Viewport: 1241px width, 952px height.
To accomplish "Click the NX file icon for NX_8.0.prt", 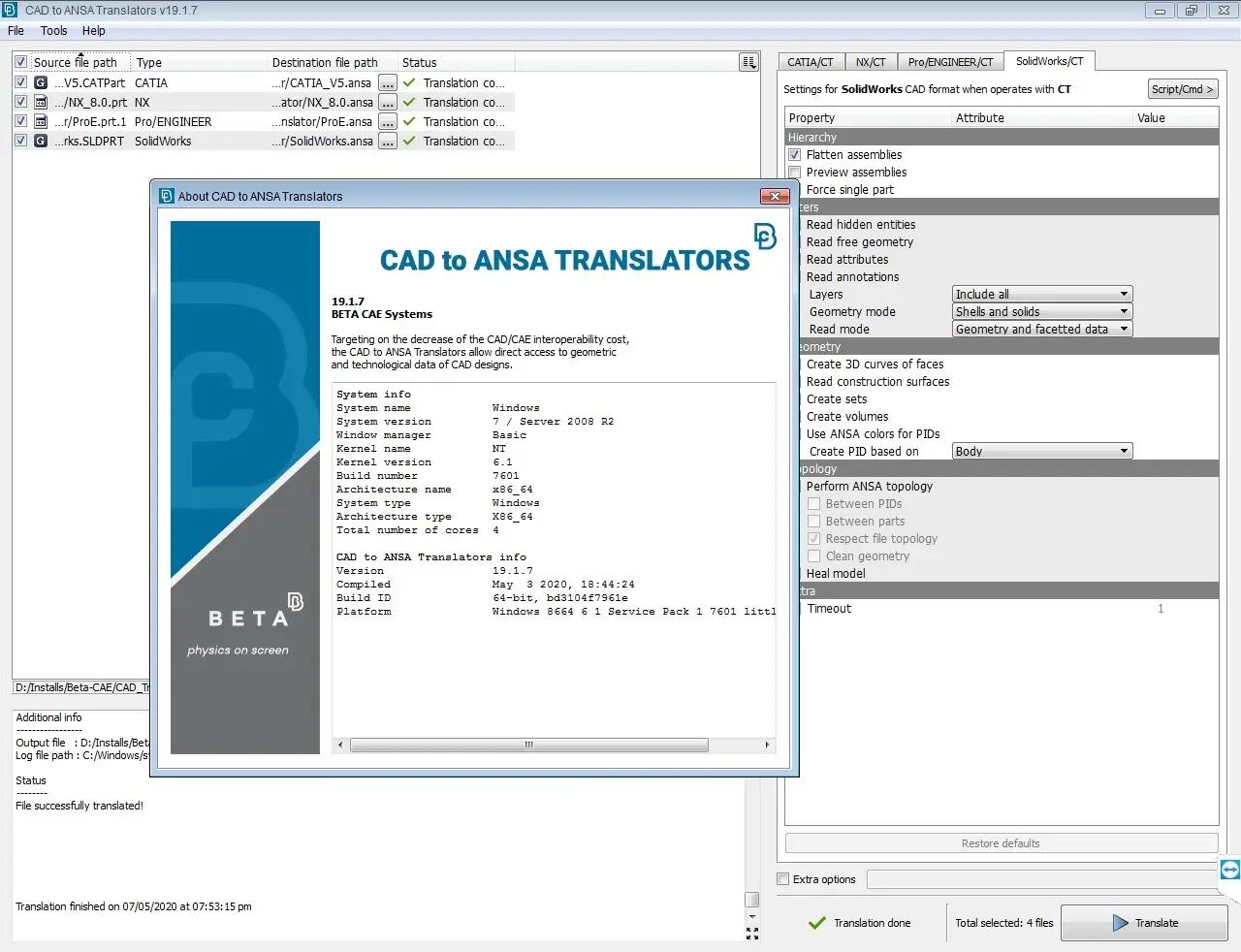I will [x=41, y=103].
